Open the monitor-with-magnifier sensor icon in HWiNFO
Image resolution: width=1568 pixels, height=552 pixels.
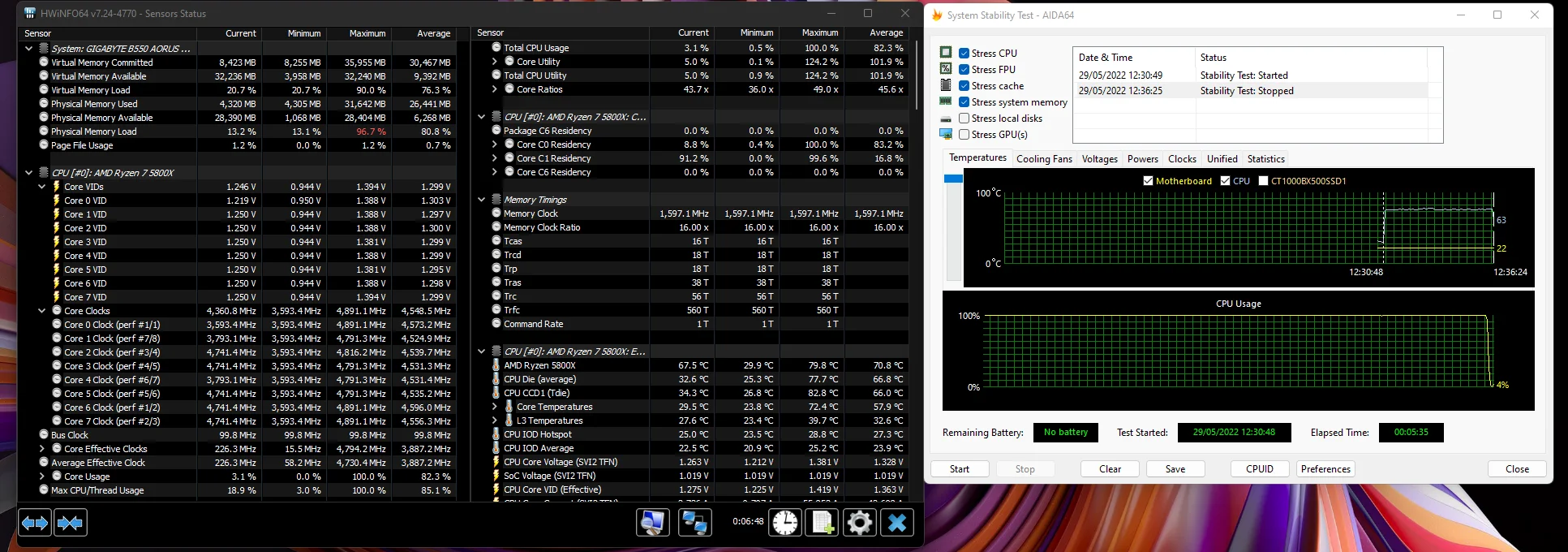pyautogui.click(x=653, y=523)
